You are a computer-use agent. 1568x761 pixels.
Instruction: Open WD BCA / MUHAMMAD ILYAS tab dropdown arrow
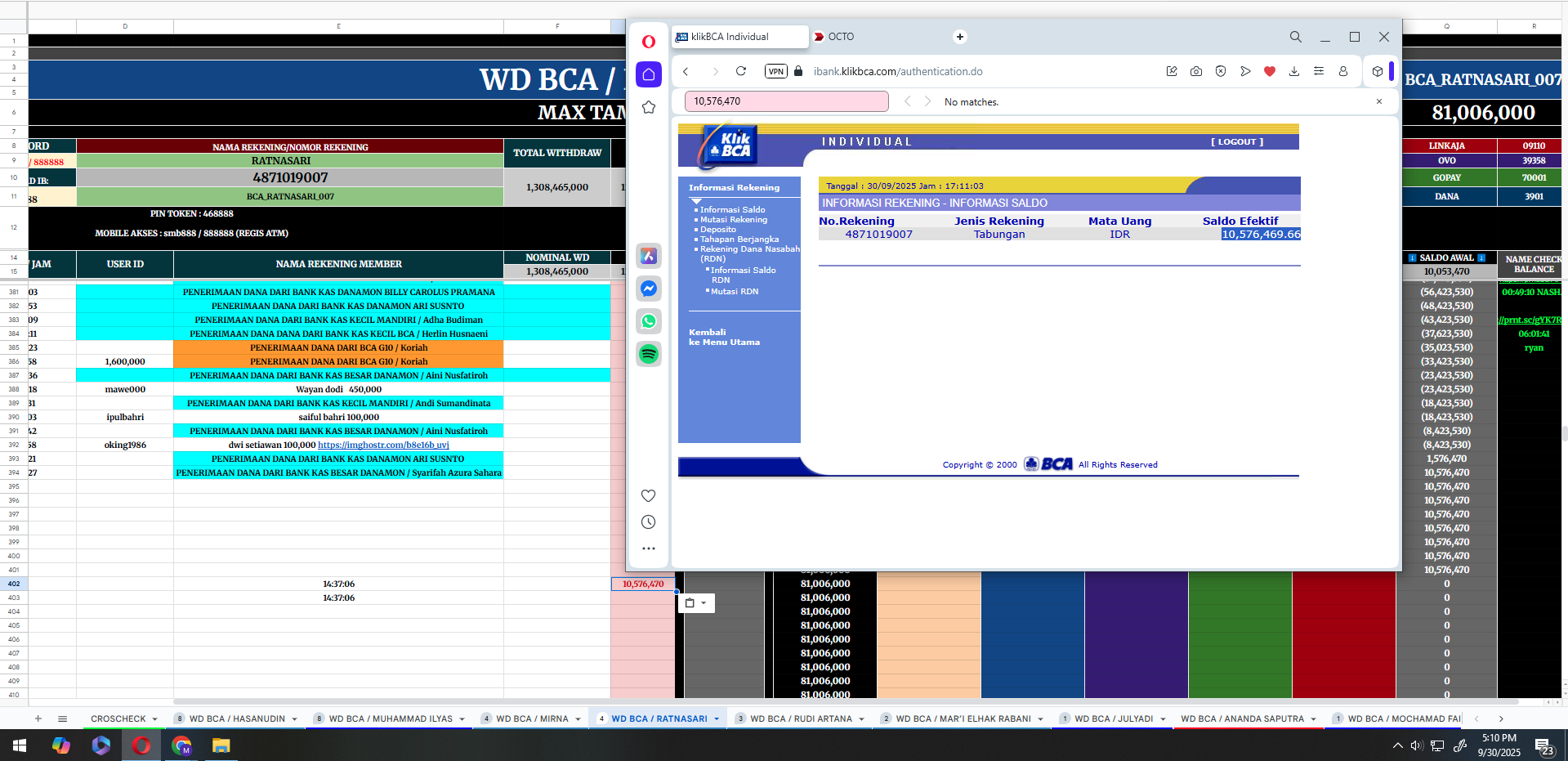click(462, 719)
